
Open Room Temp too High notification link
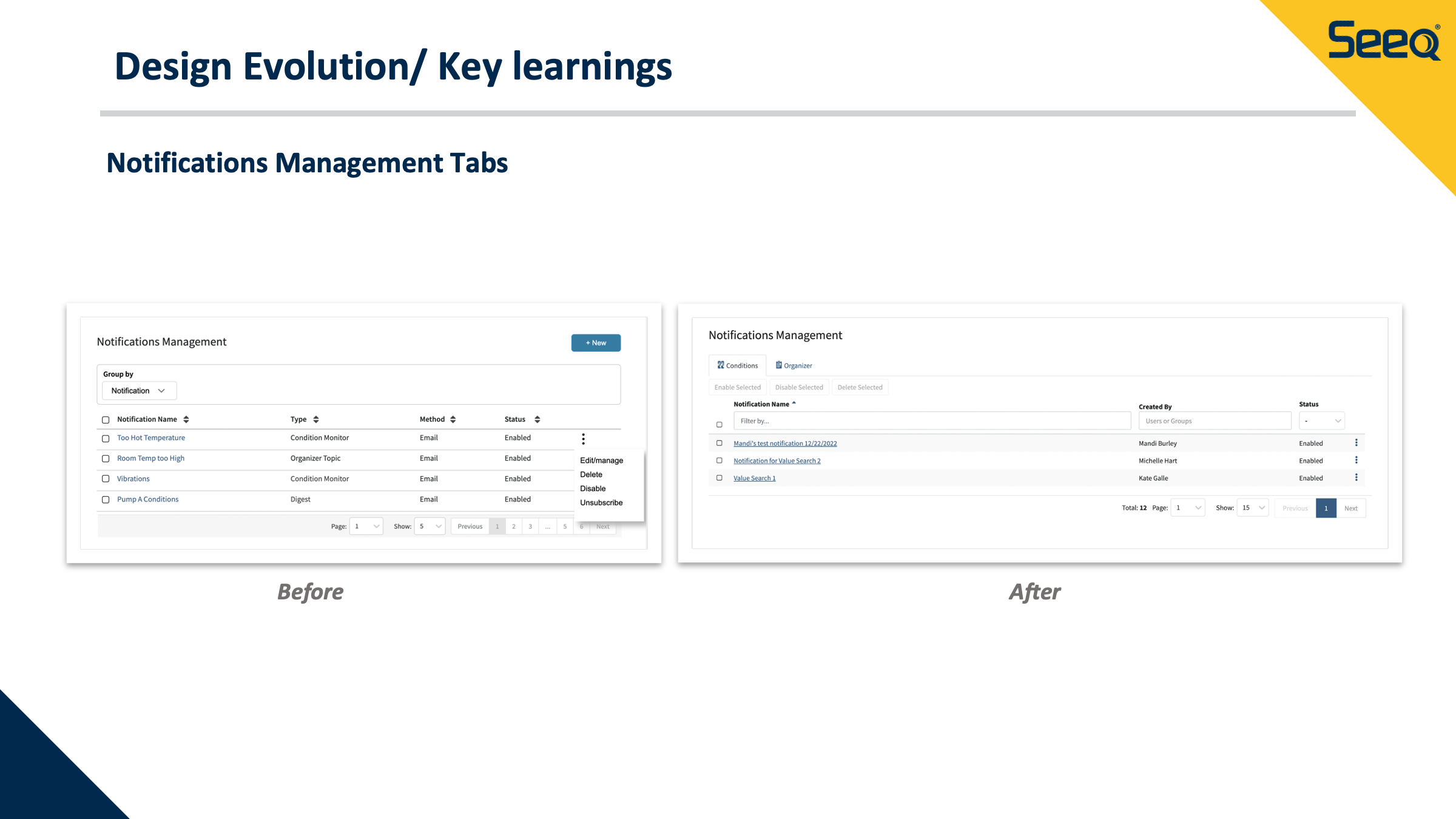(150, 458)
